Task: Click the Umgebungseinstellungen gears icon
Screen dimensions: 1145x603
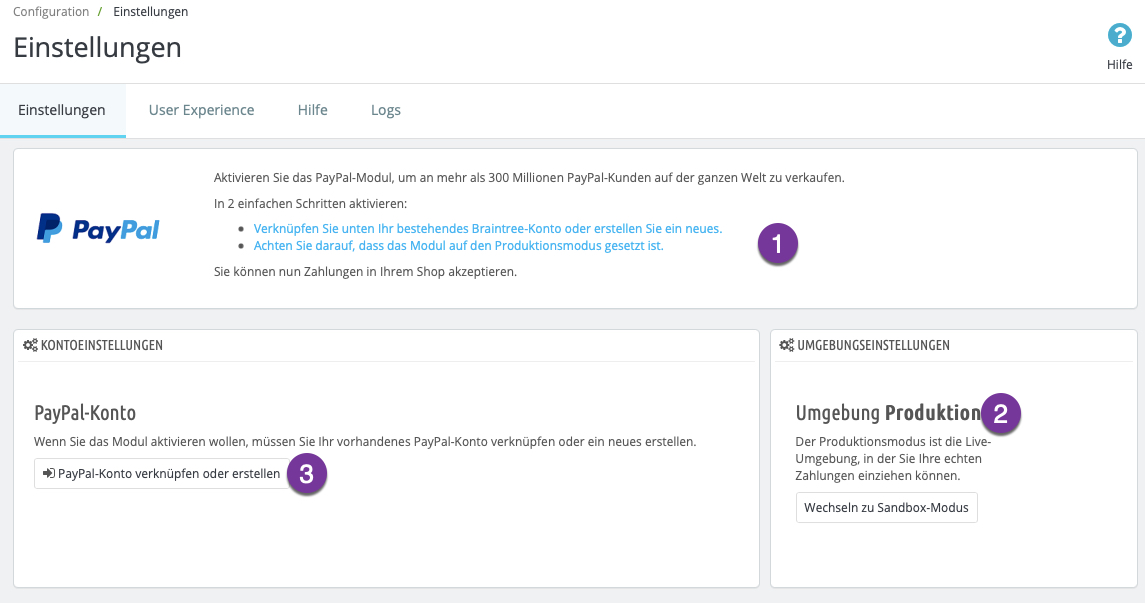Action: pos(786,345)
